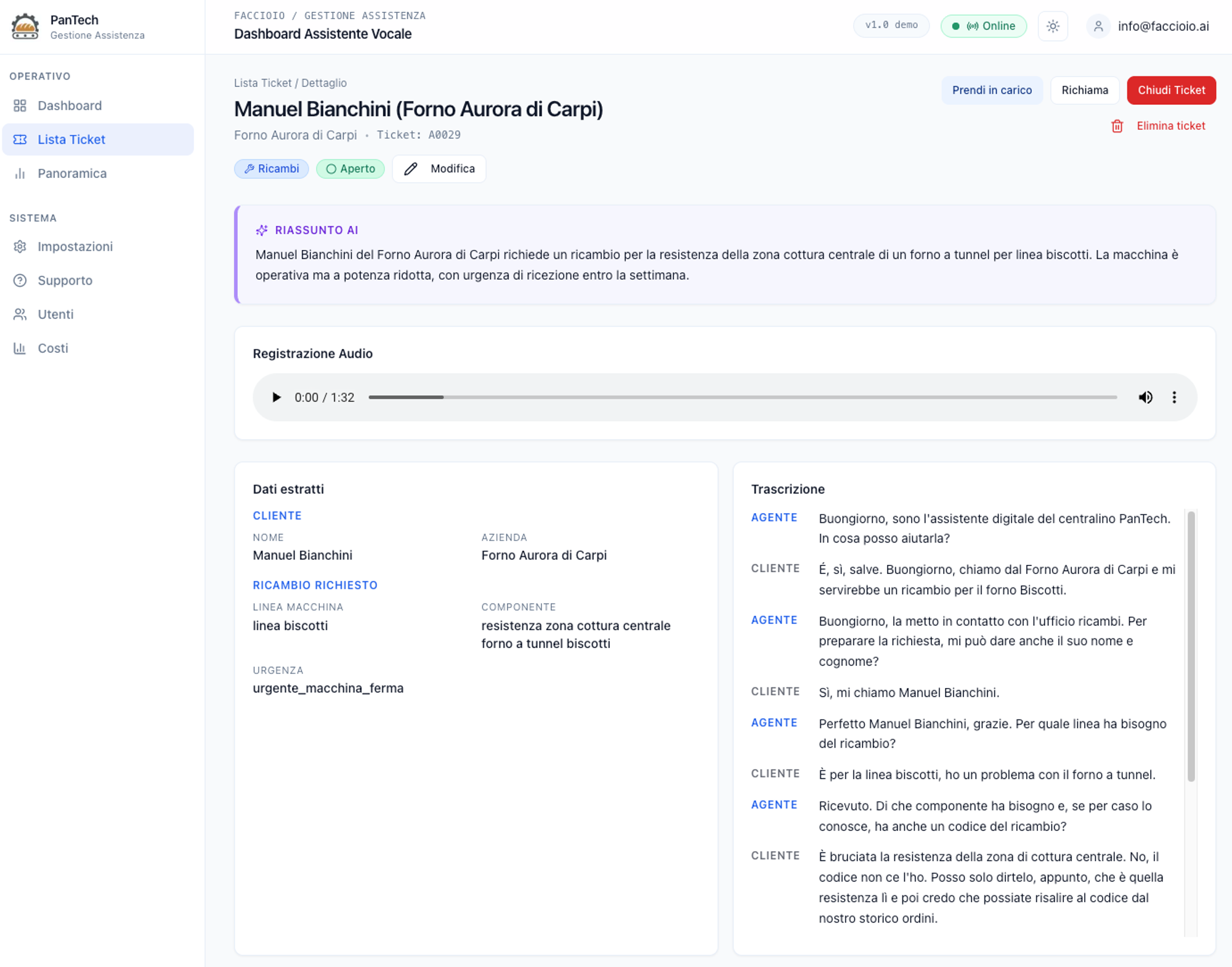Open Dashboard in the sidebar
Viewport: 1232px width, 967px height.
98,105
